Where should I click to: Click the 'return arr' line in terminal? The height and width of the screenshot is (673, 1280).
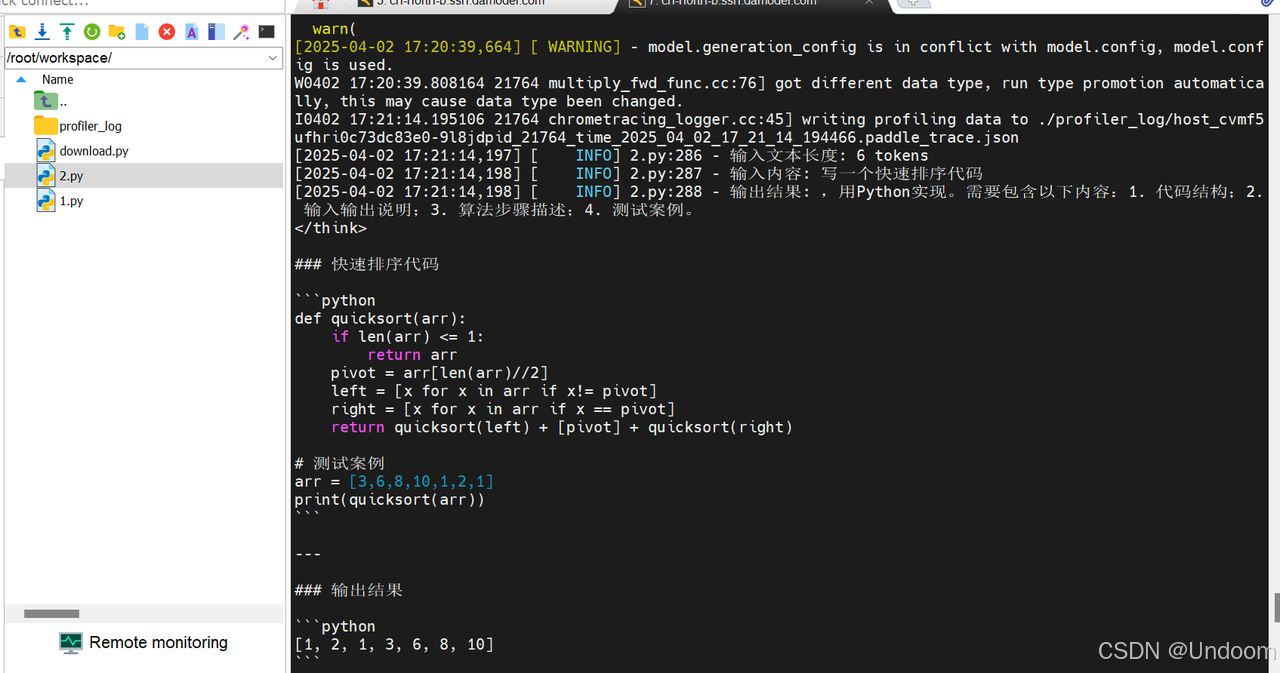pos(412,355)
